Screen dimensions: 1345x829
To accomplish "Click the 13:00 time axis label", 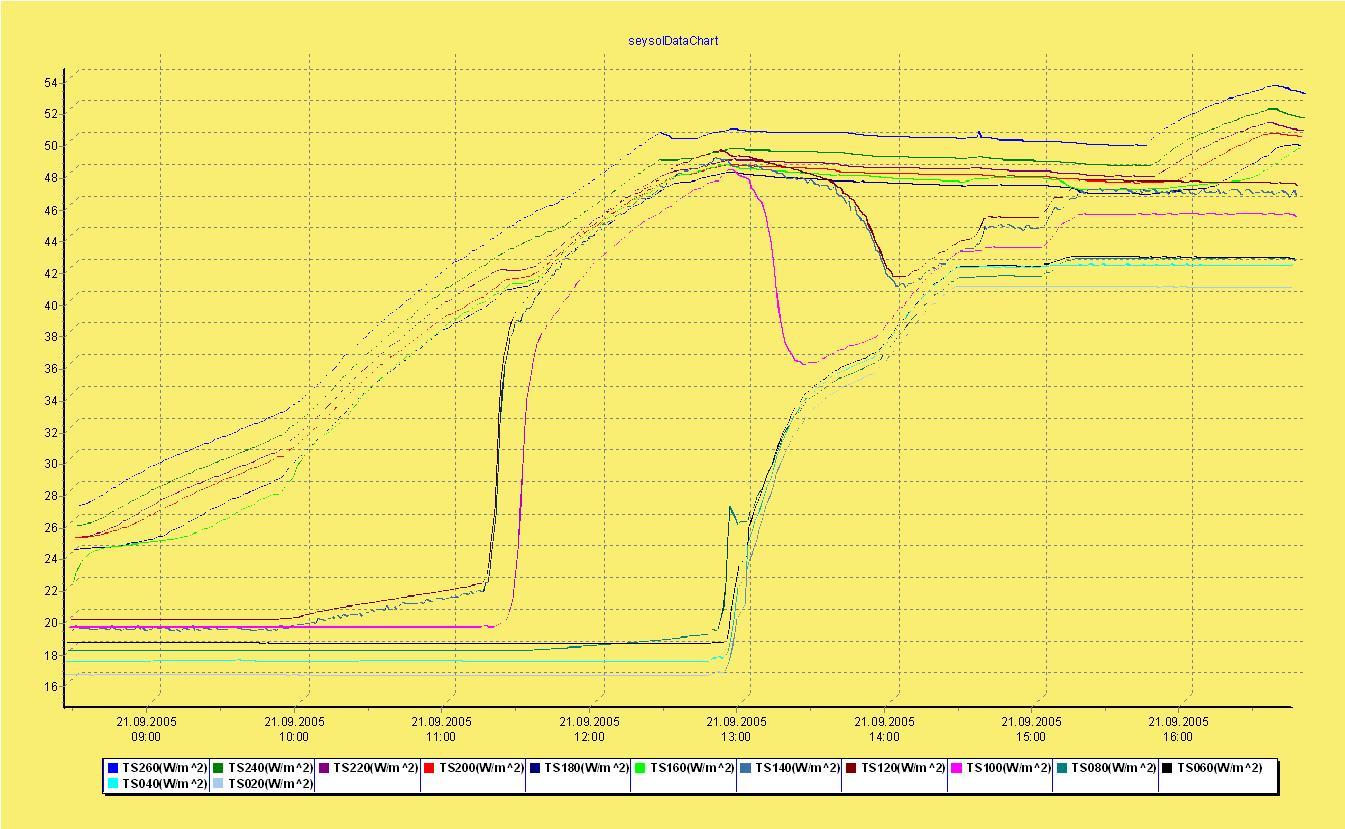I will [736, 737].
